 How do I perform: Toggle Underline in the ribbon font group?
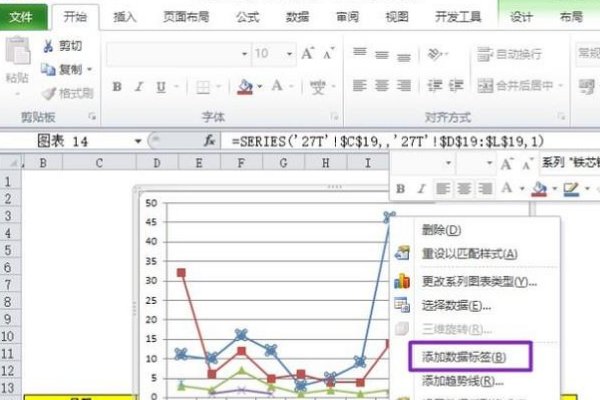(x=161, y=87)
